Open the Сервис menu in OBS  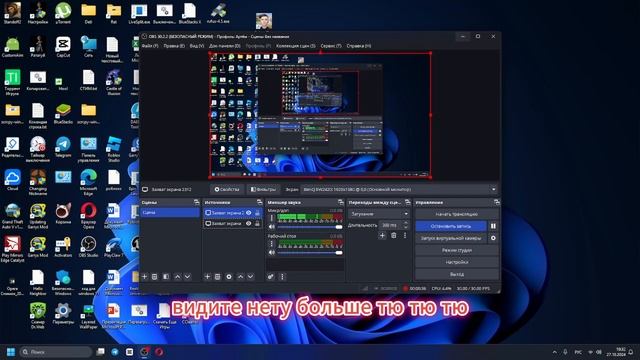click(x=331, y=46)
